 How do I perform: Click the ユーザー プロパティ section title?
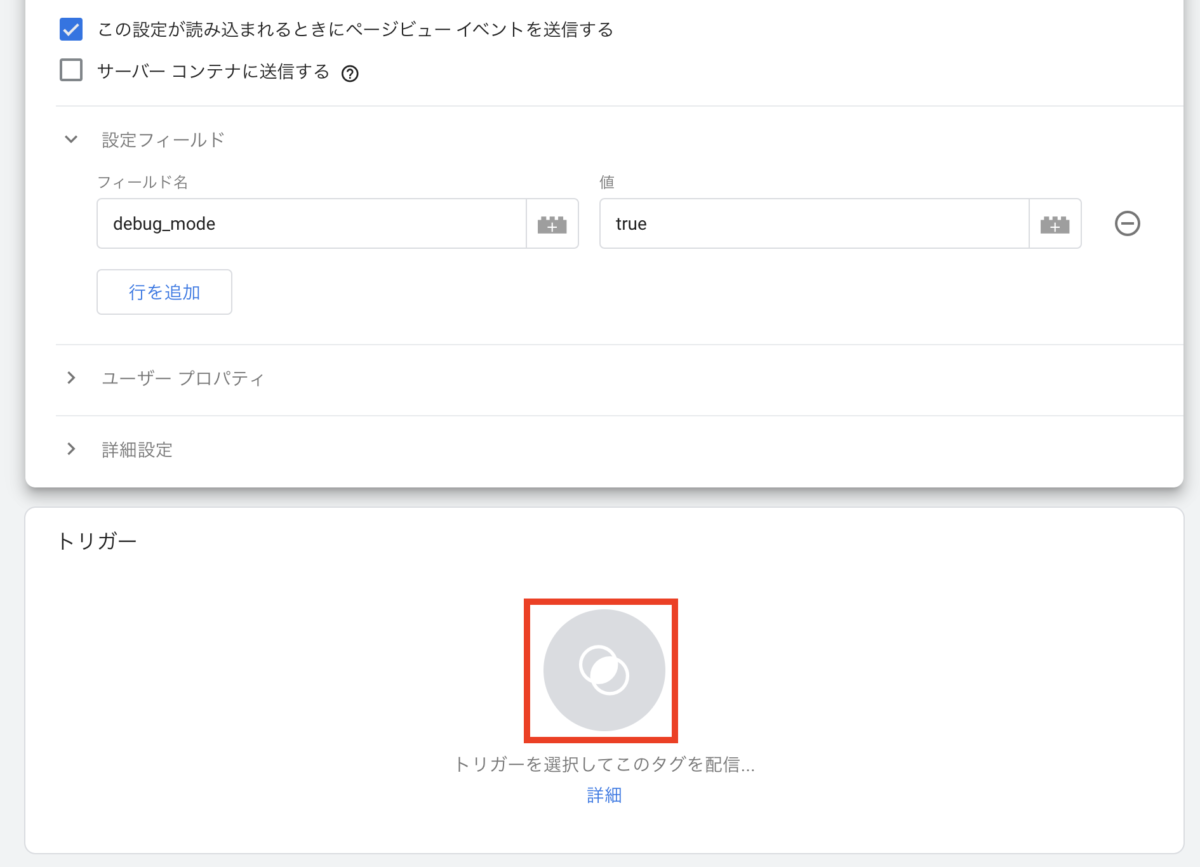tap(183, 379)
